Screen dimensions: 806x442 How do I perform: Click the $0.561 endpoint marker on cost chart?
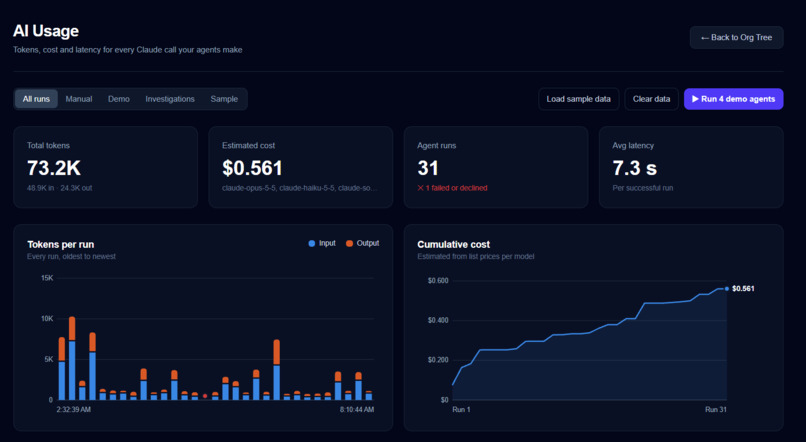(726, 289)
